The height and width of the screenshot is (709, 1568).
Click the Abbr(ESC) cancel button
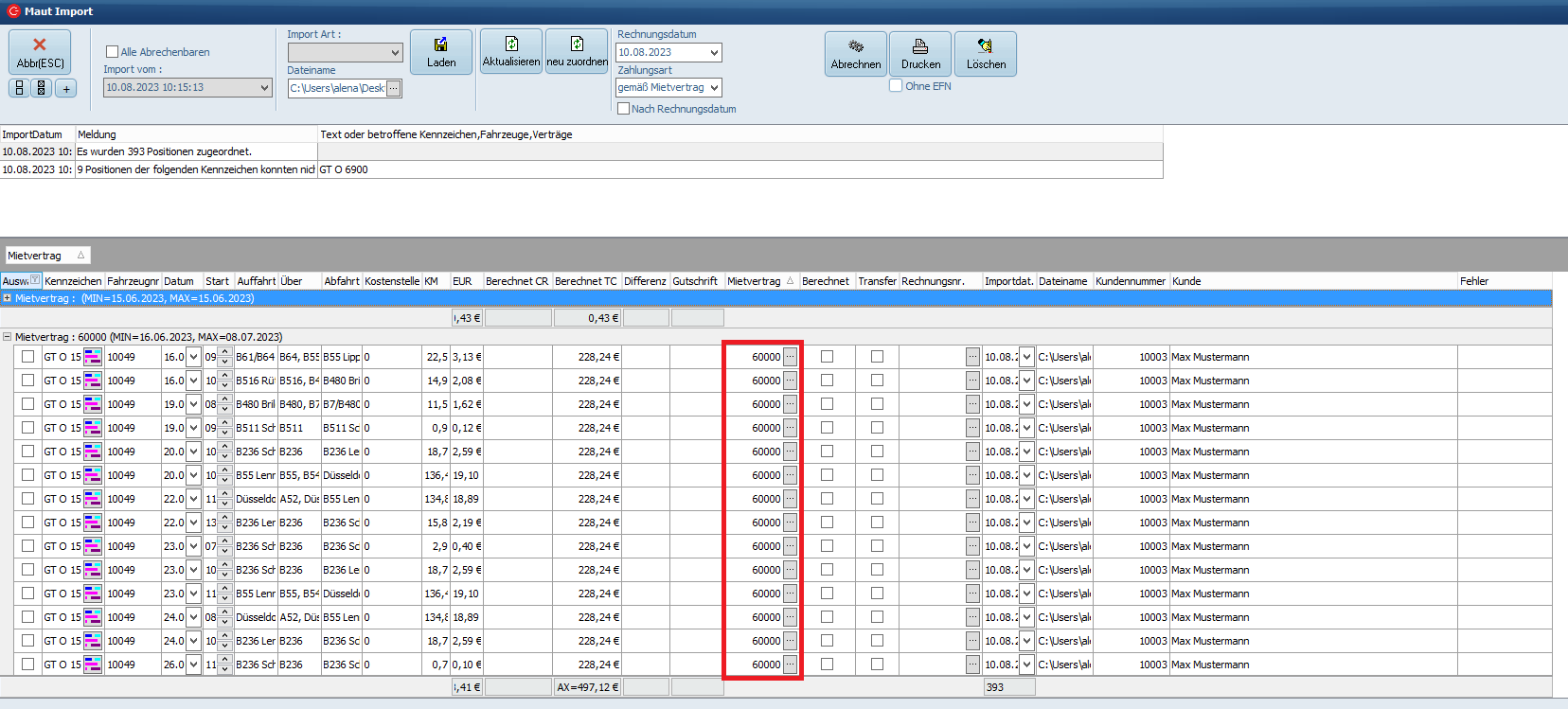40,52
